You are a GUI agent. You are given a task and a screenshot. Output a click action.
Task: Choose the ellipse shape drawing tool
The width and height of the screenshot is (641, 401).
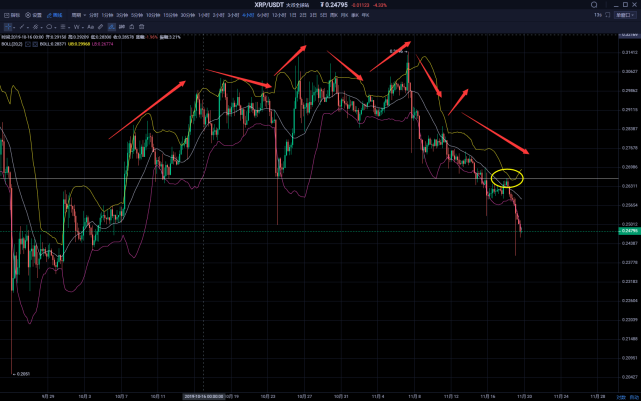(49, 27)
